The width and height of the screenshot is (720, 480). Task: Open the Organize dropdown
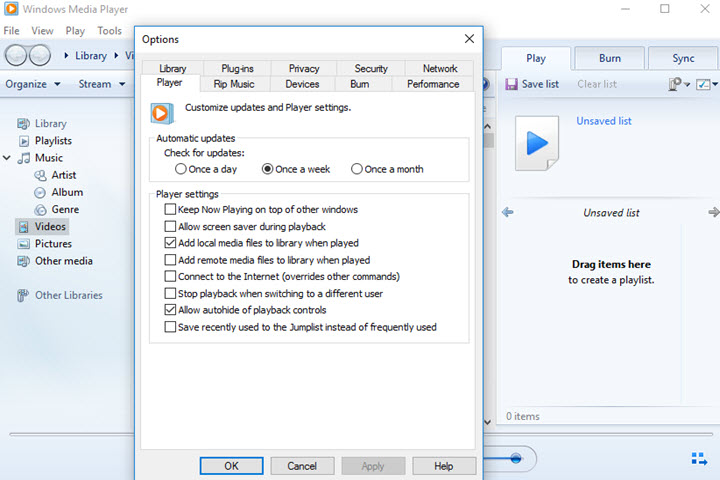click(x=33, y=84)
